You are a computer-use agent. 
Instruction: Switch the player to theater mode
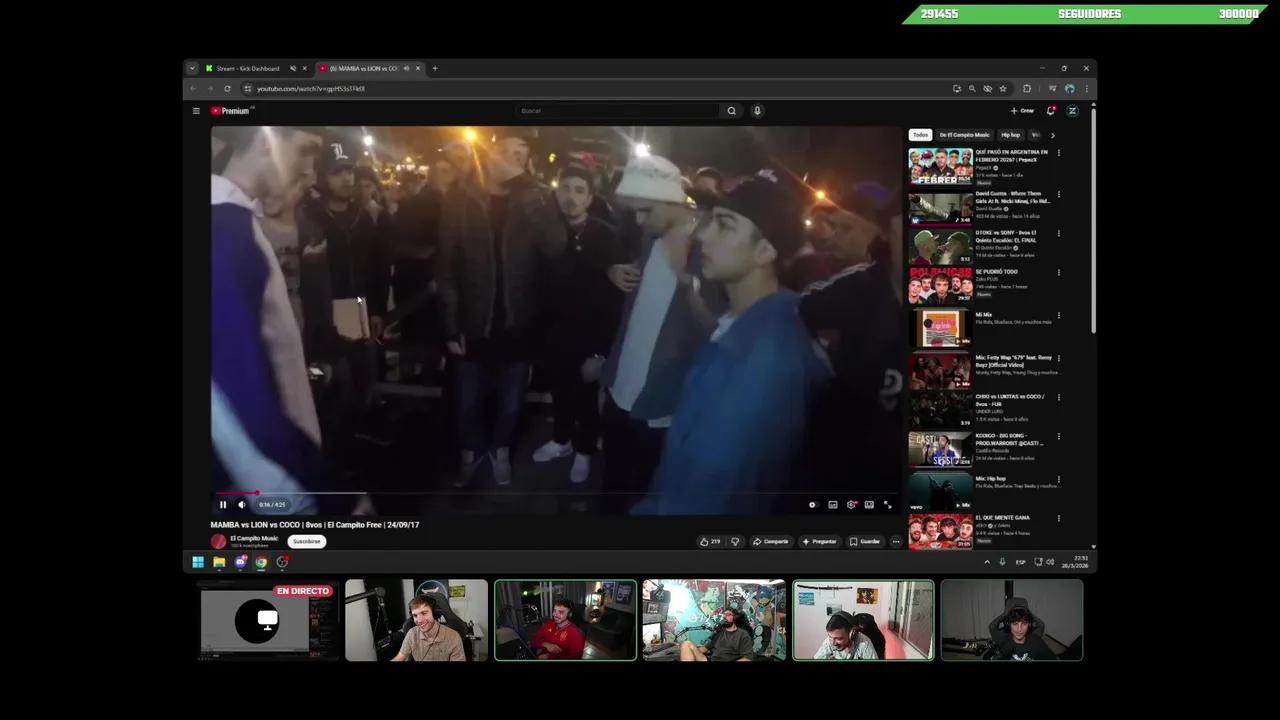(x=869, y=505)
